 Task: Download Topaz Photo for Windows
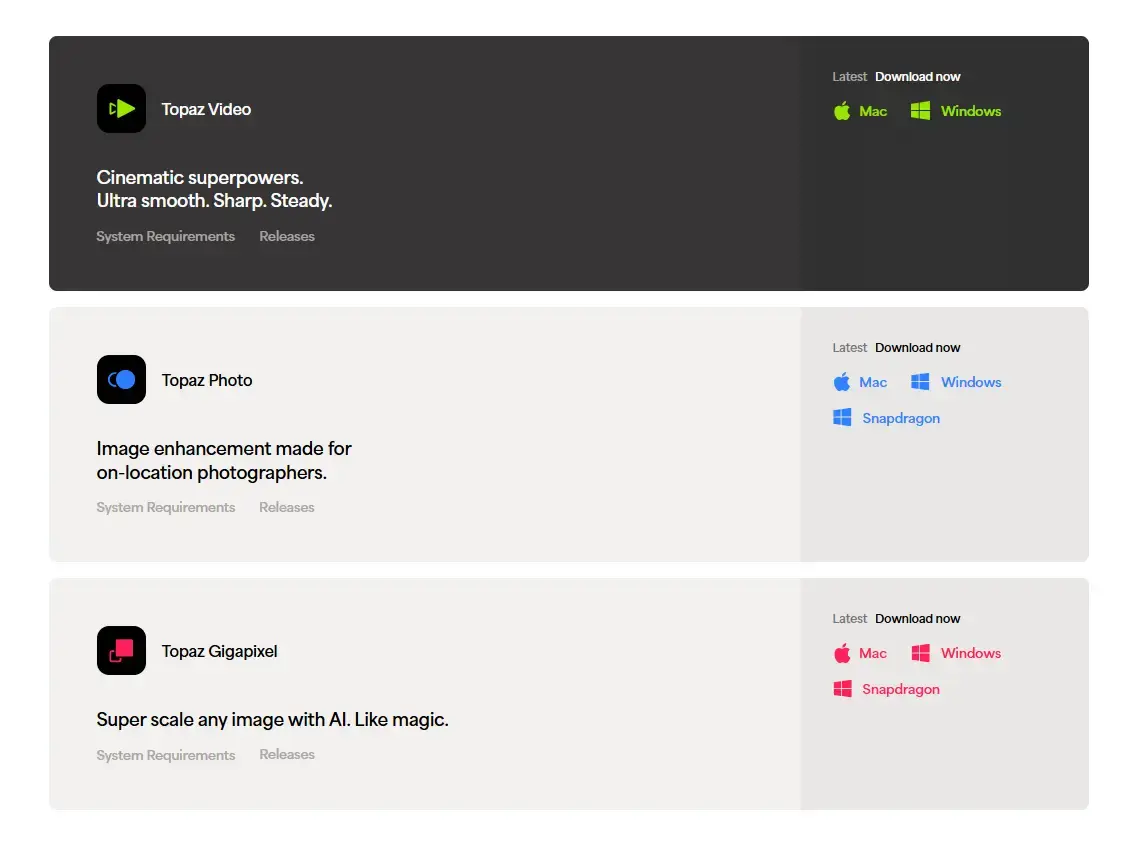point(970,382)
